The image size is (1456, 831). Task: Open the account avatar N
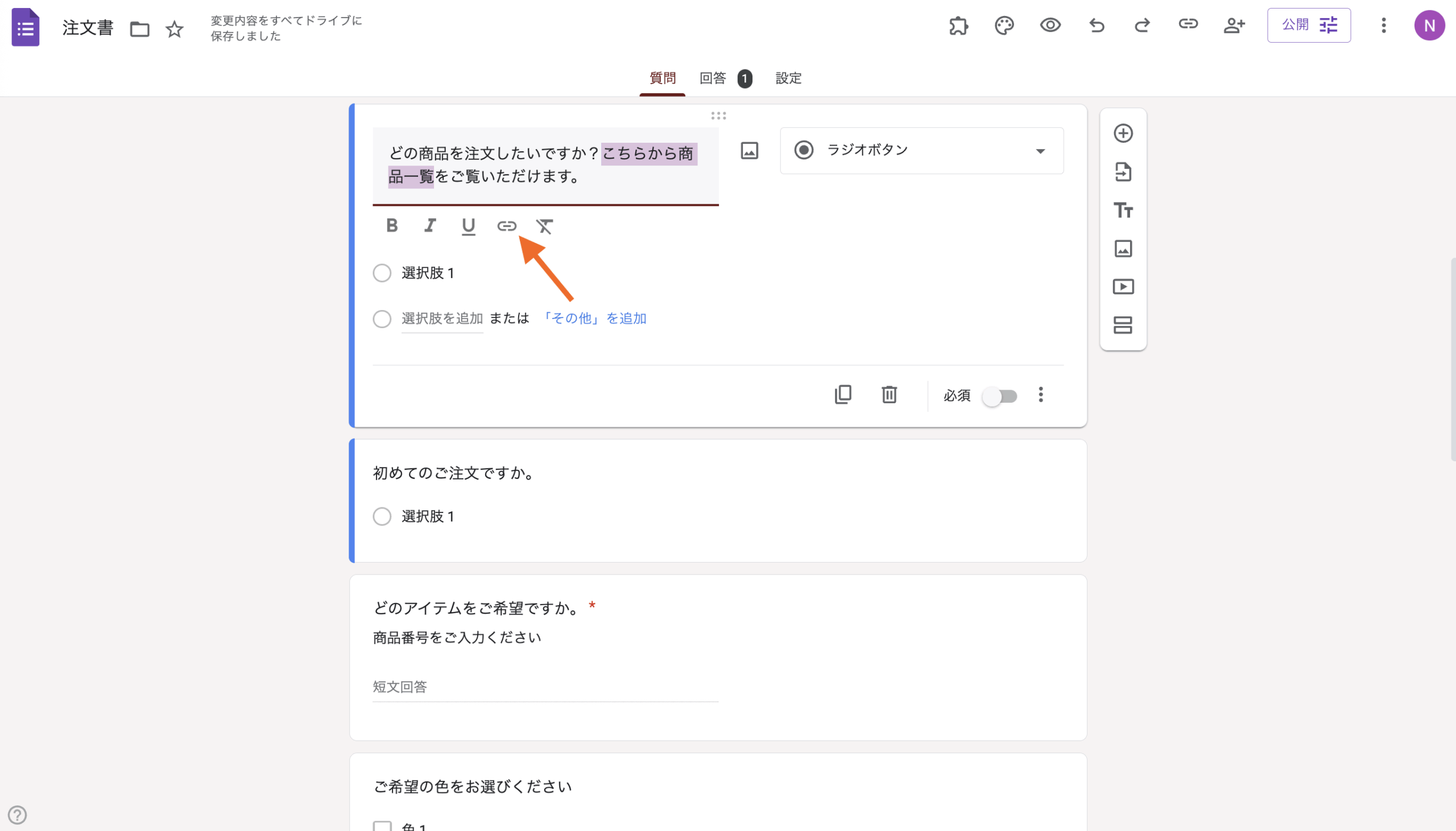(x=1429, y=26)
